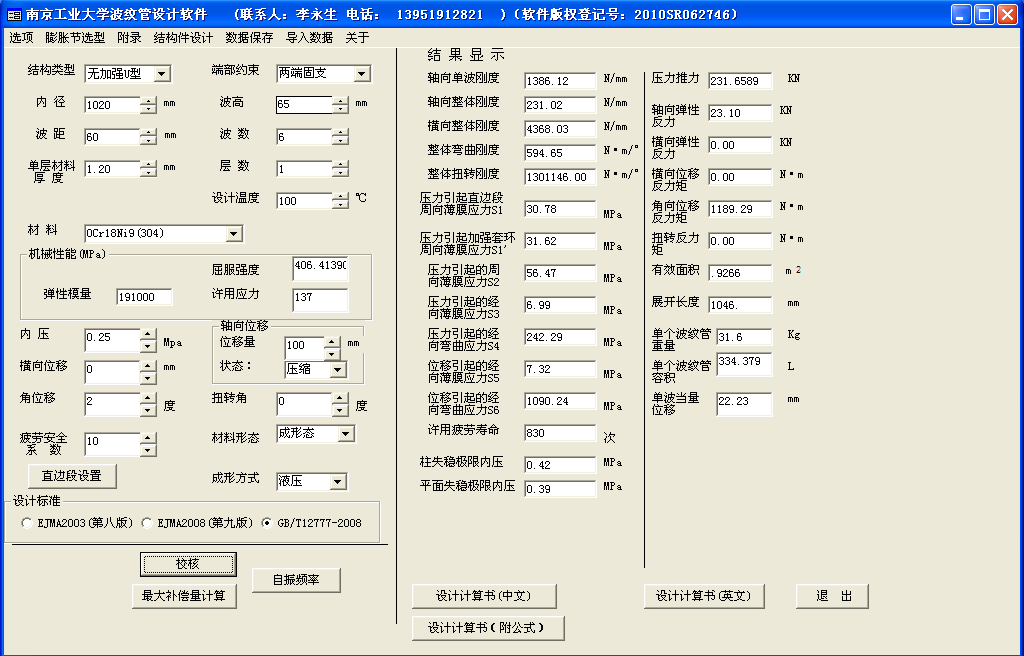Screen dimensions: 1024x656
Task: Open the 膨胀节选型 menu
Action: coord(75,38)
